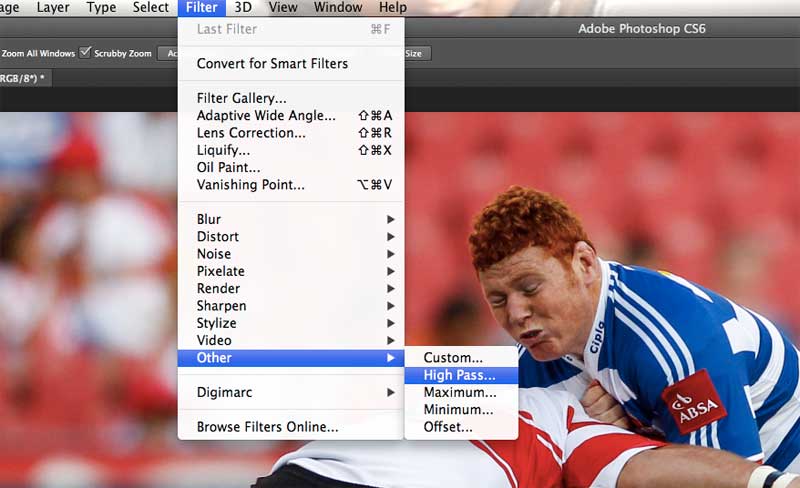The image size is (800, 488).
Task: Choose the Custom filter
Action: (x=461, y=358)
